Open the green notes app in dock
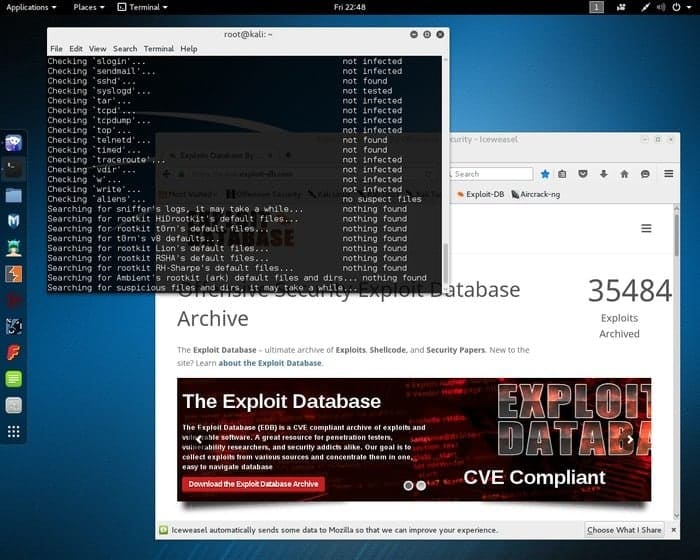 pos(13,379)
